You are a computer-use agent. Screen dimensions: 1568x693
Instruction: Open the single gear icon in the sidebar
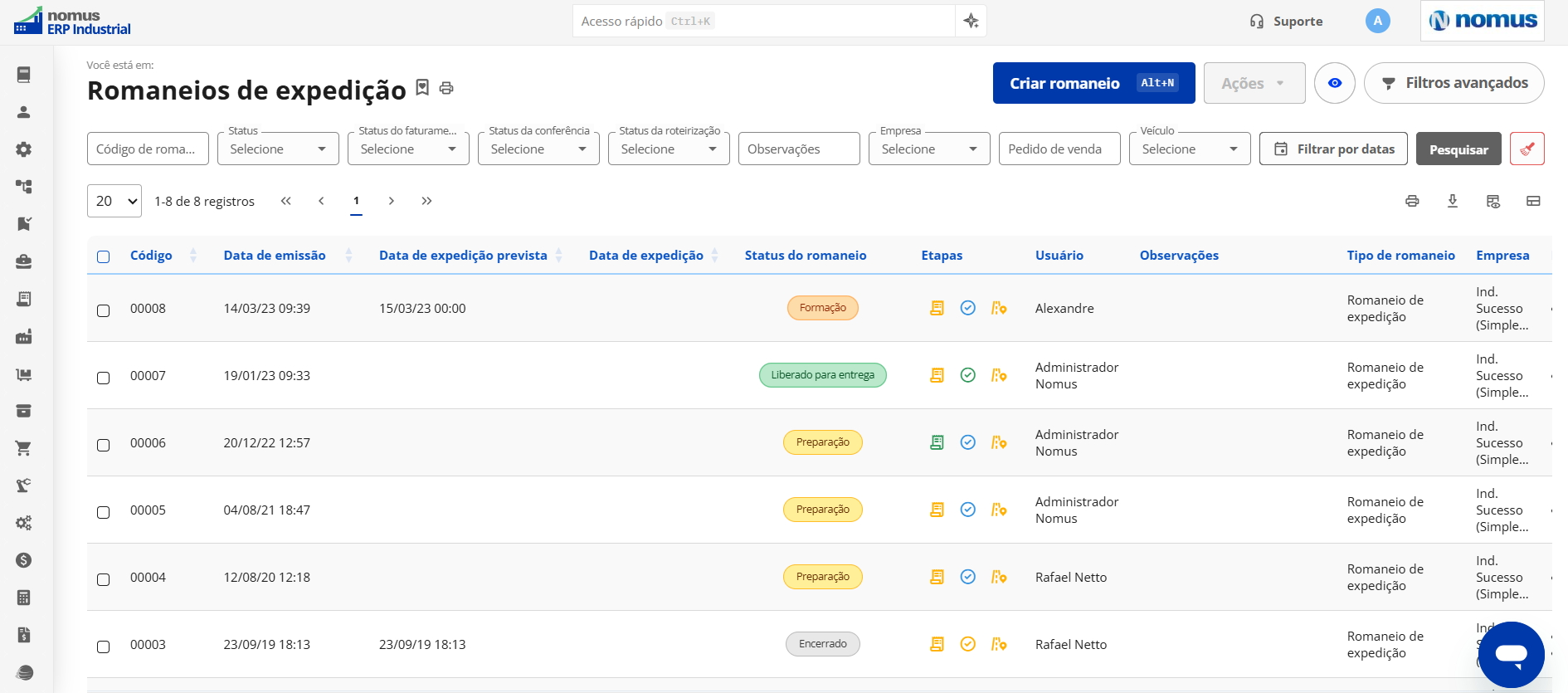24,149
